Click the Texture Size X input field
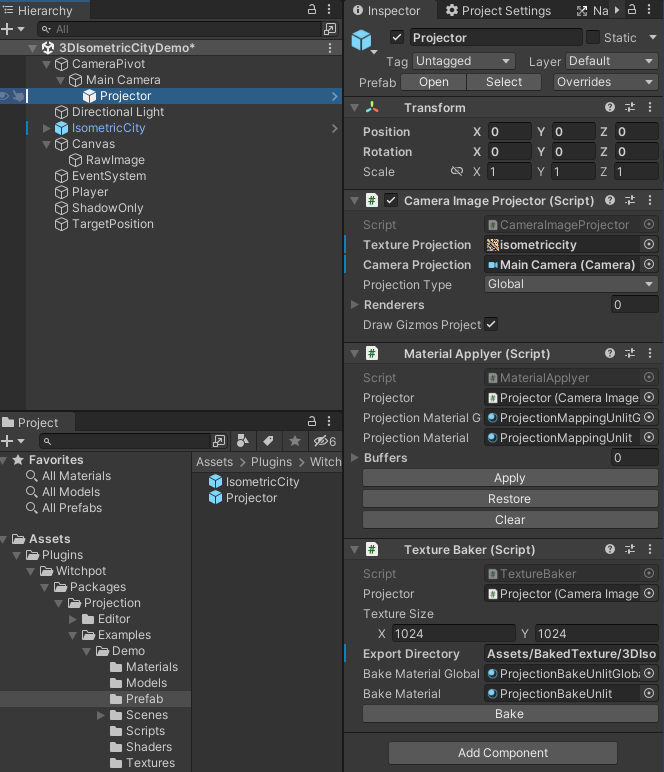This screenshot has height=772, width=664. (x=452, y=634)
